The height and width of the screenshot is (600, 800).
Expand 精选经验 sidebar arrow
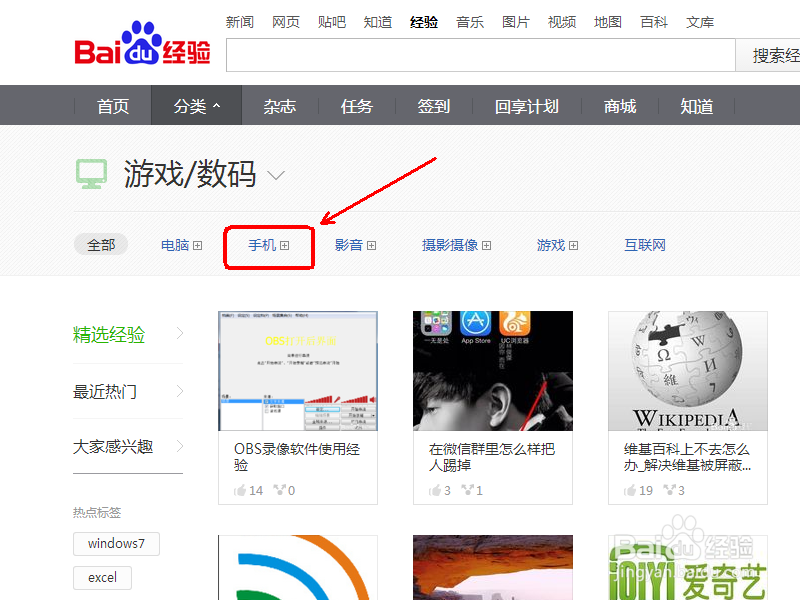click(x=180, y=334)
